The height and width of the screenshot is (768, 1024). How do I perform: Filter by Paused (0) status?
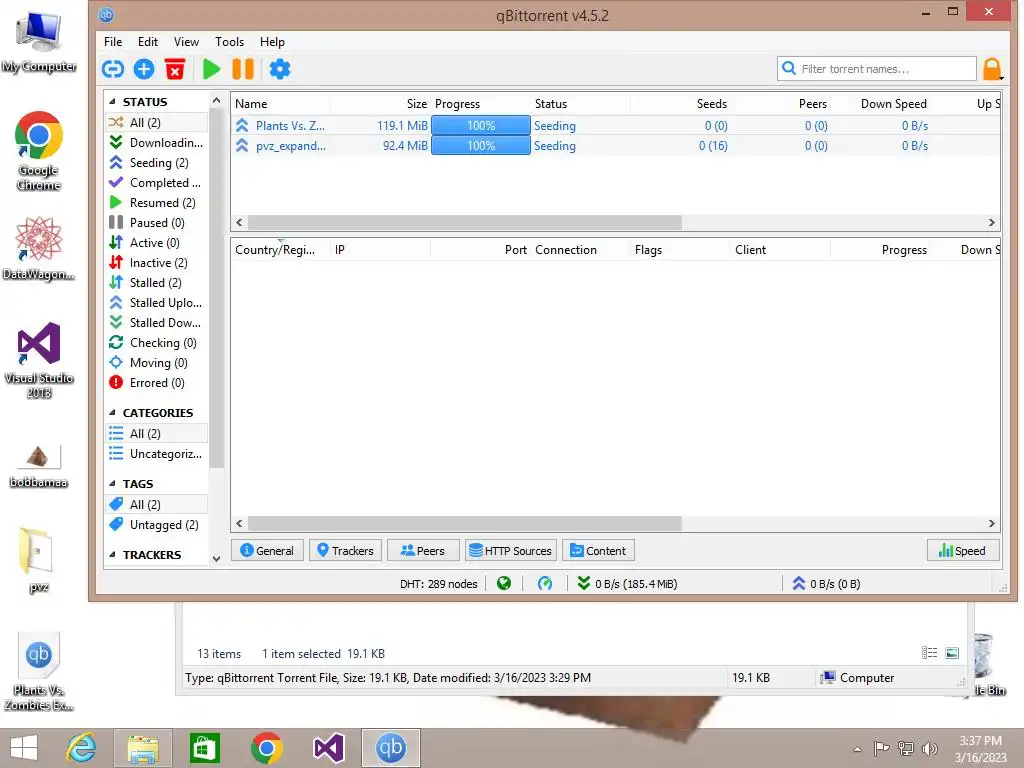pyautogui.click(x=156, y=223)
